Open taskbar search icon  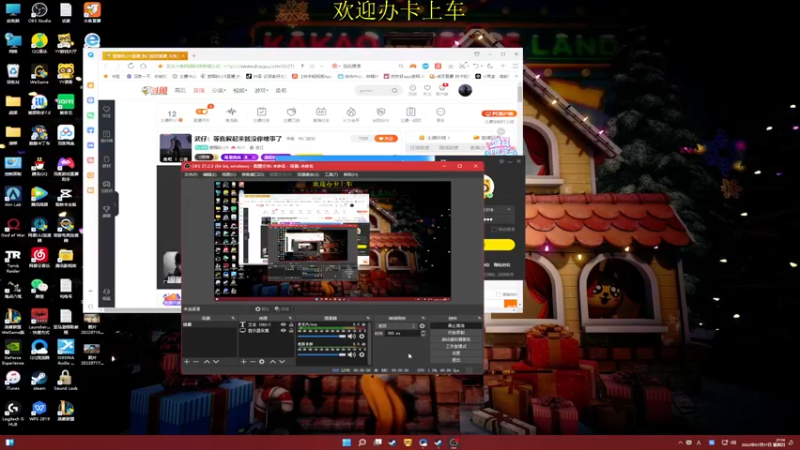pos(362,442)
